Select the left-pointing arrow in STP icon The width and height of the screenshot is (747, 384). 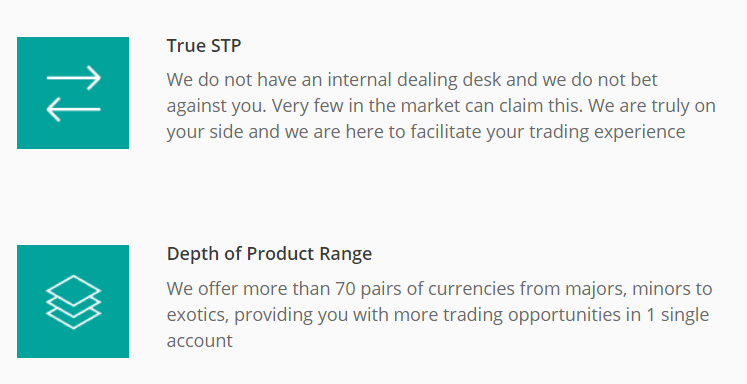pyautogui.click(x=73, y=109)
